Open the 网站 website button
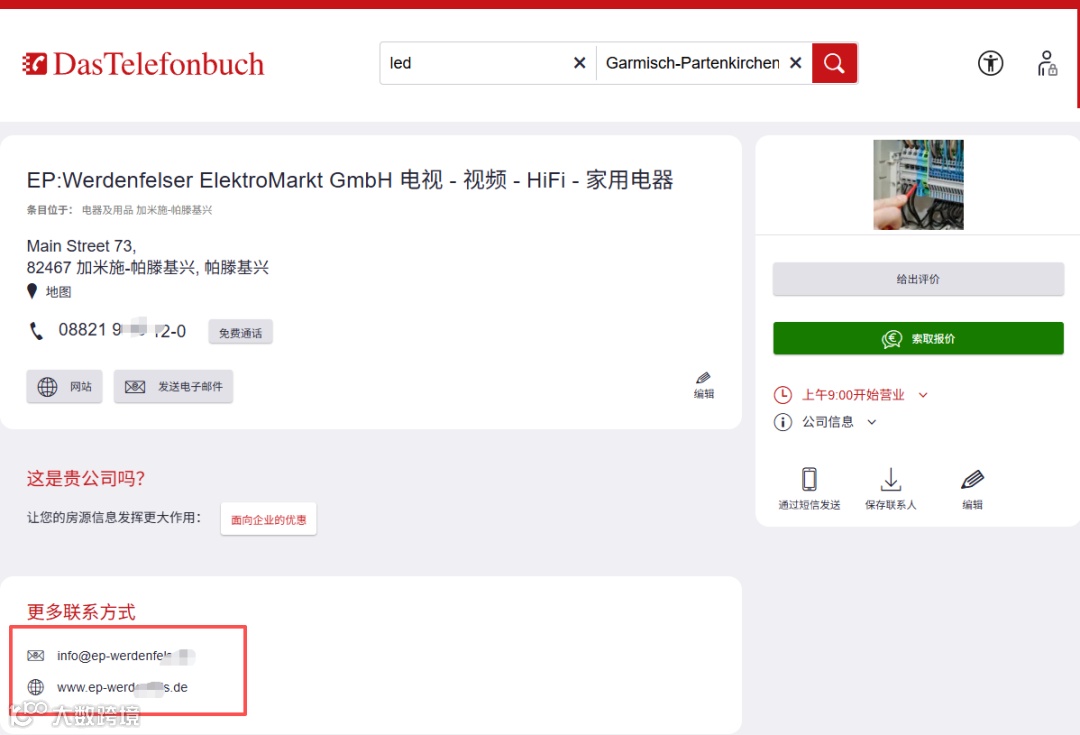Screen dimensions: 1080x735 pyautogui.click(x=64, y=386)
